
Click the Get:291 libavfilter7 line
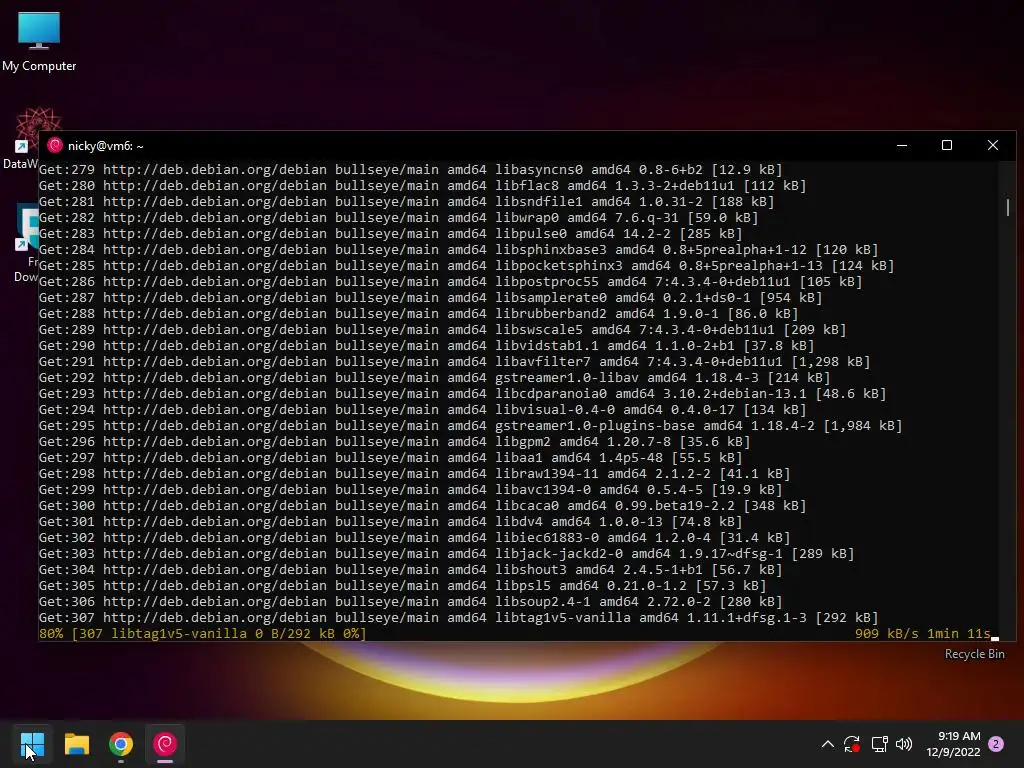(x=455, y=362)
